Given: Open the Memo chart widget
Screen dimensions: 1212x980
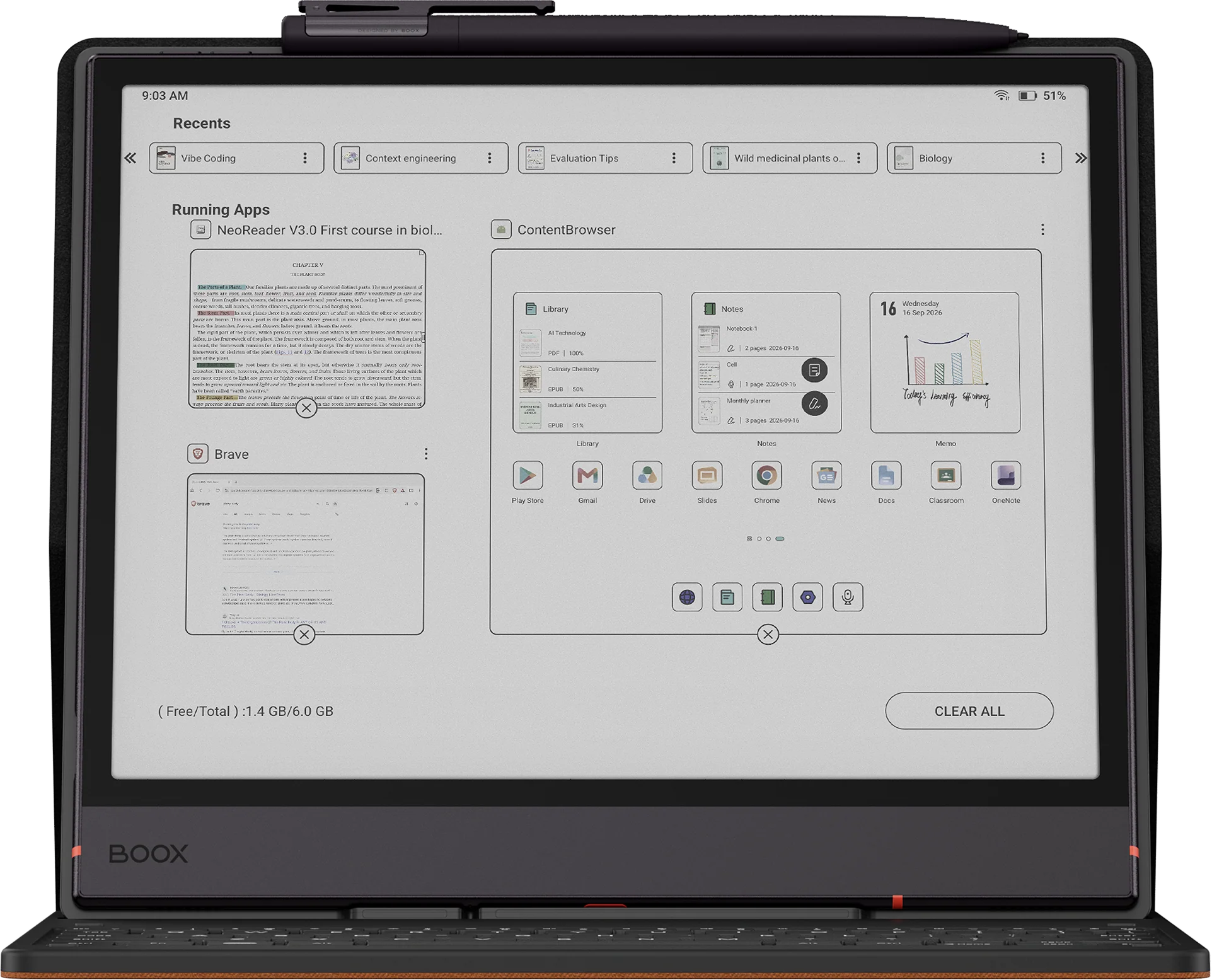Looking at the screenshot, I should [x=945, y=362].
